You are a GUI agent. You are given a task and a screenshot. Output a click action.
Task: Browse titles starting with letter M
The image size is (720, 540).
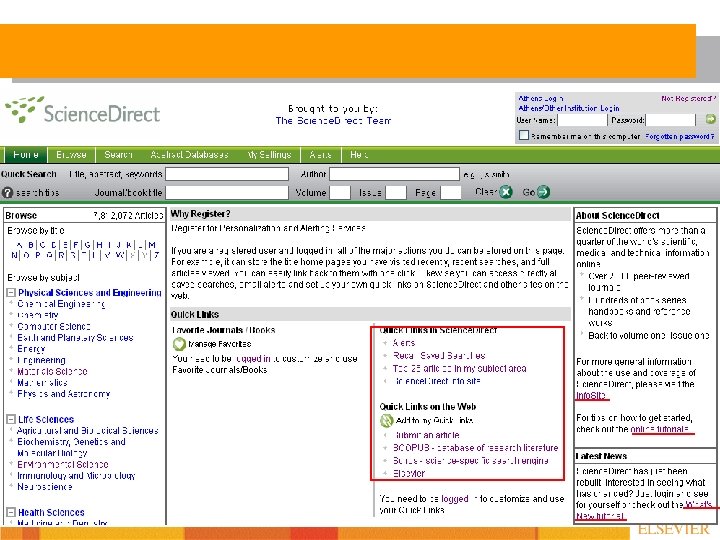(152, 245)
